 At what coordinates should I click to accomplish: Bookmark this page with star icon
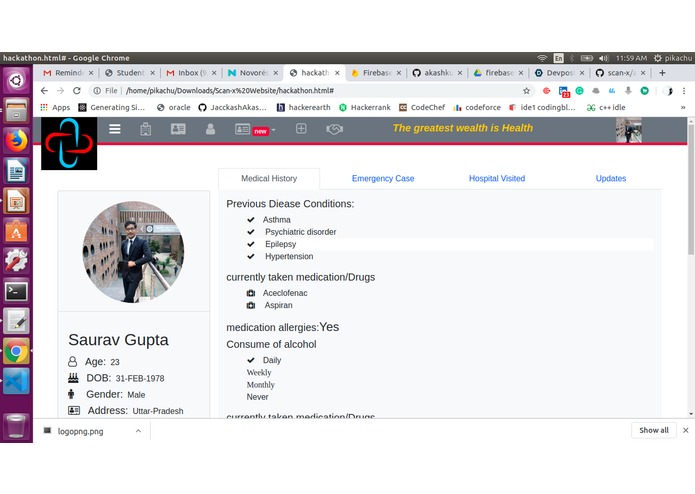click(x=526, y=91)
